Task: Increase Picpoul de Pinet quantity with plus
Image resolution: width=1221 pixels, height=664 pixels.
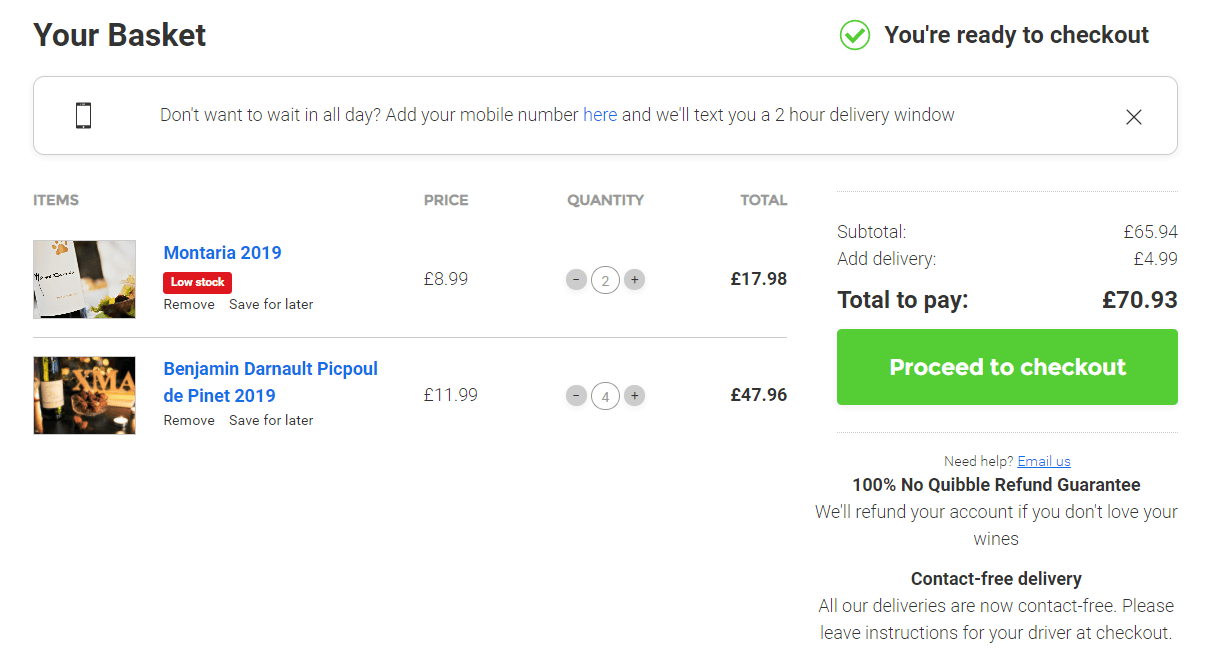Action: click(634, 395)
